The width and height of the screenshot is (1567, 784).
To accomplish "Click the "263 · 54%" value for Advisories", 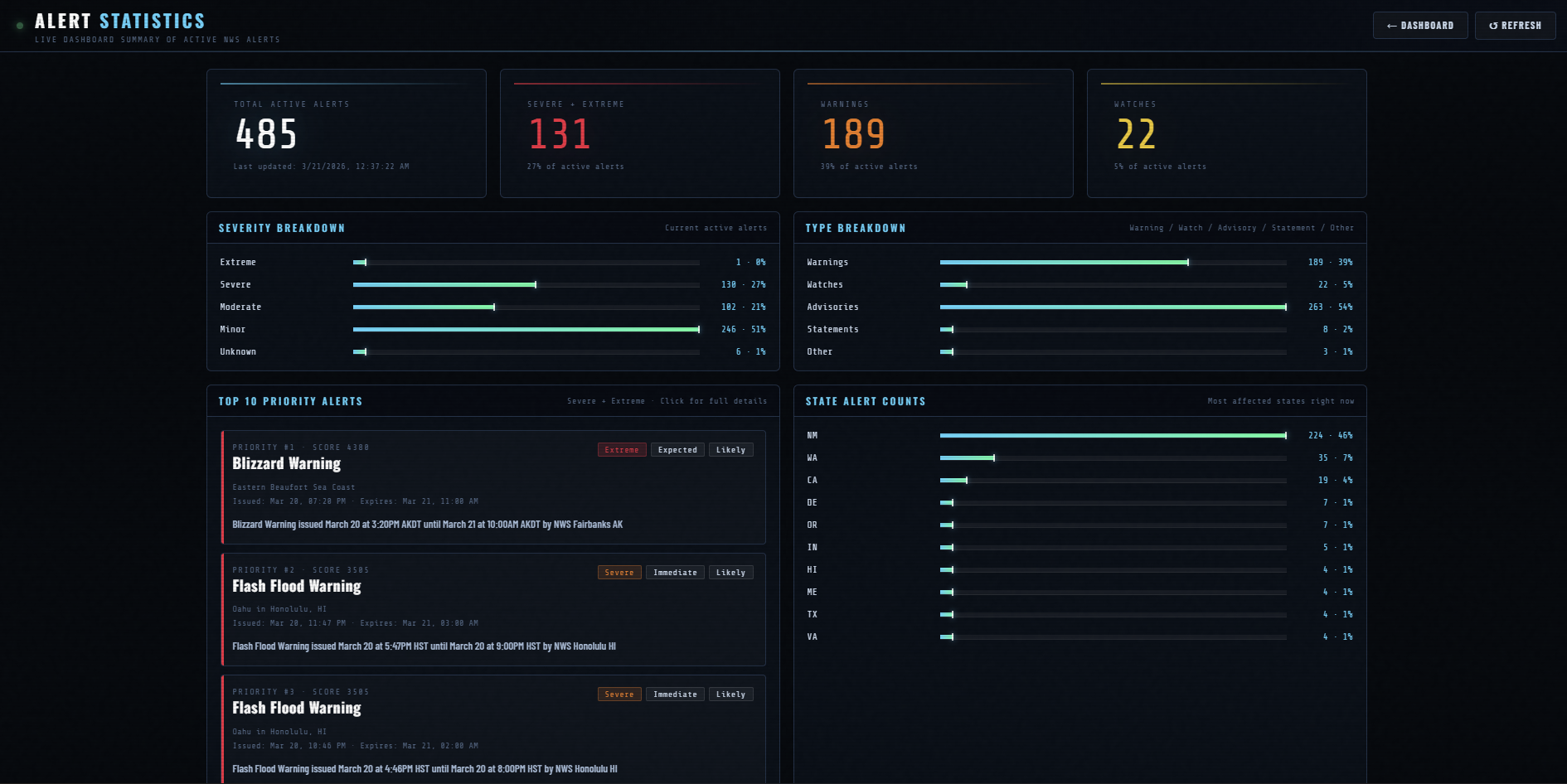I will [1331, 307].
